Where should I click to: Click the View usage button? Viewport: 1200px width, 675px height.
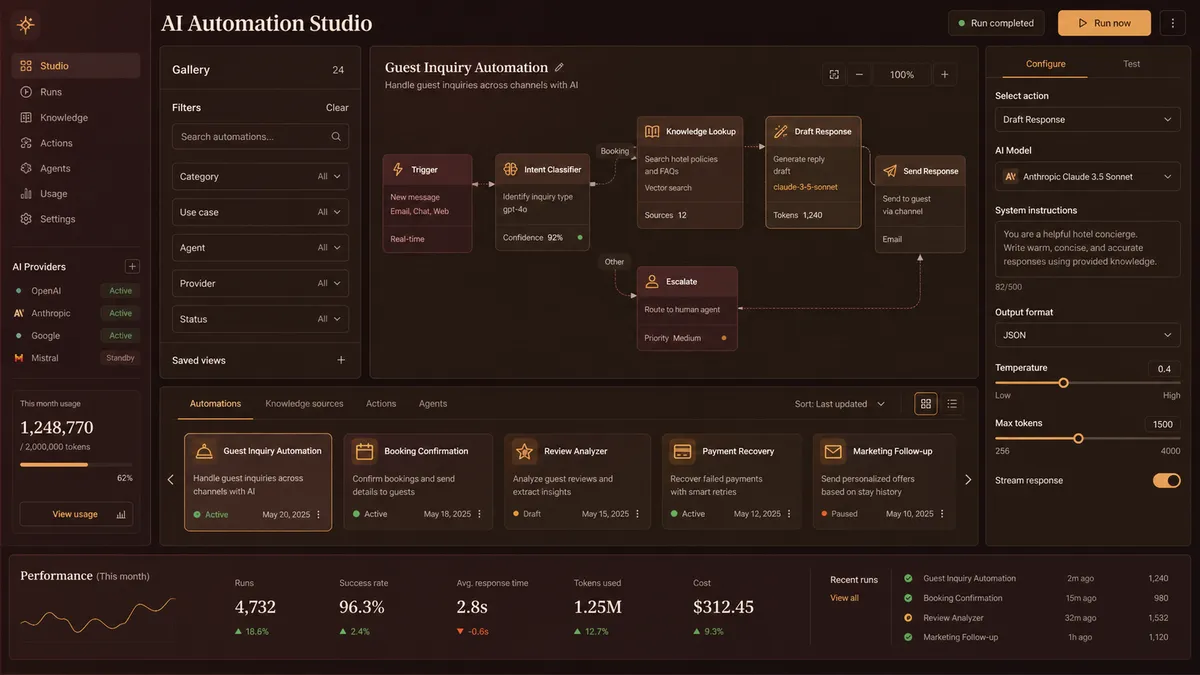(x=76, y=514)
